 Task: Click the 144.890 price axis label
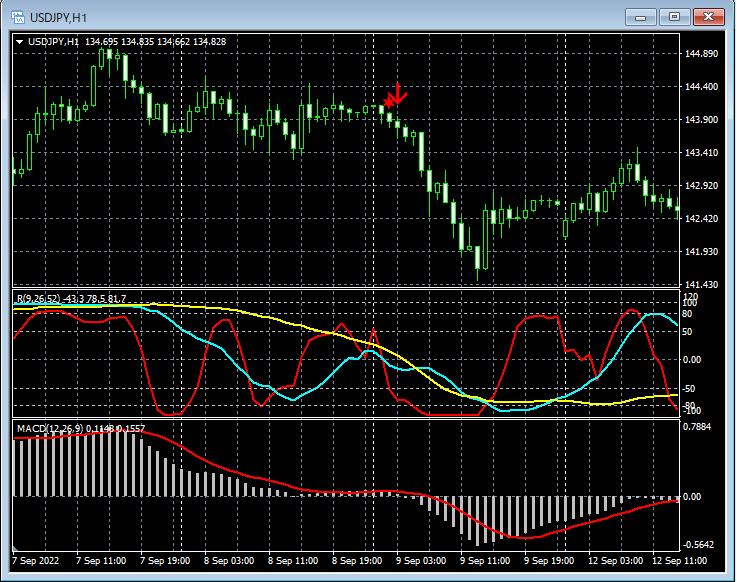pyautogui.click(x=702, y=54)
